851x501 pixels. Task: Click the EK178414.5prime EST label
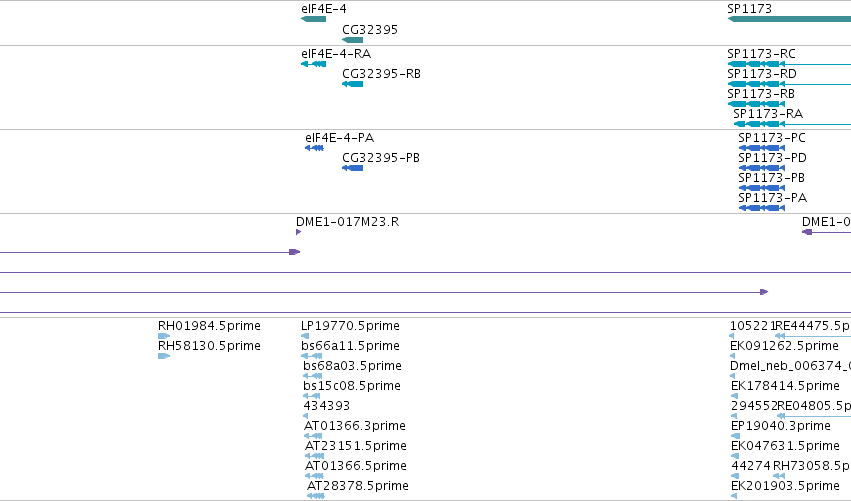[785, 386]
